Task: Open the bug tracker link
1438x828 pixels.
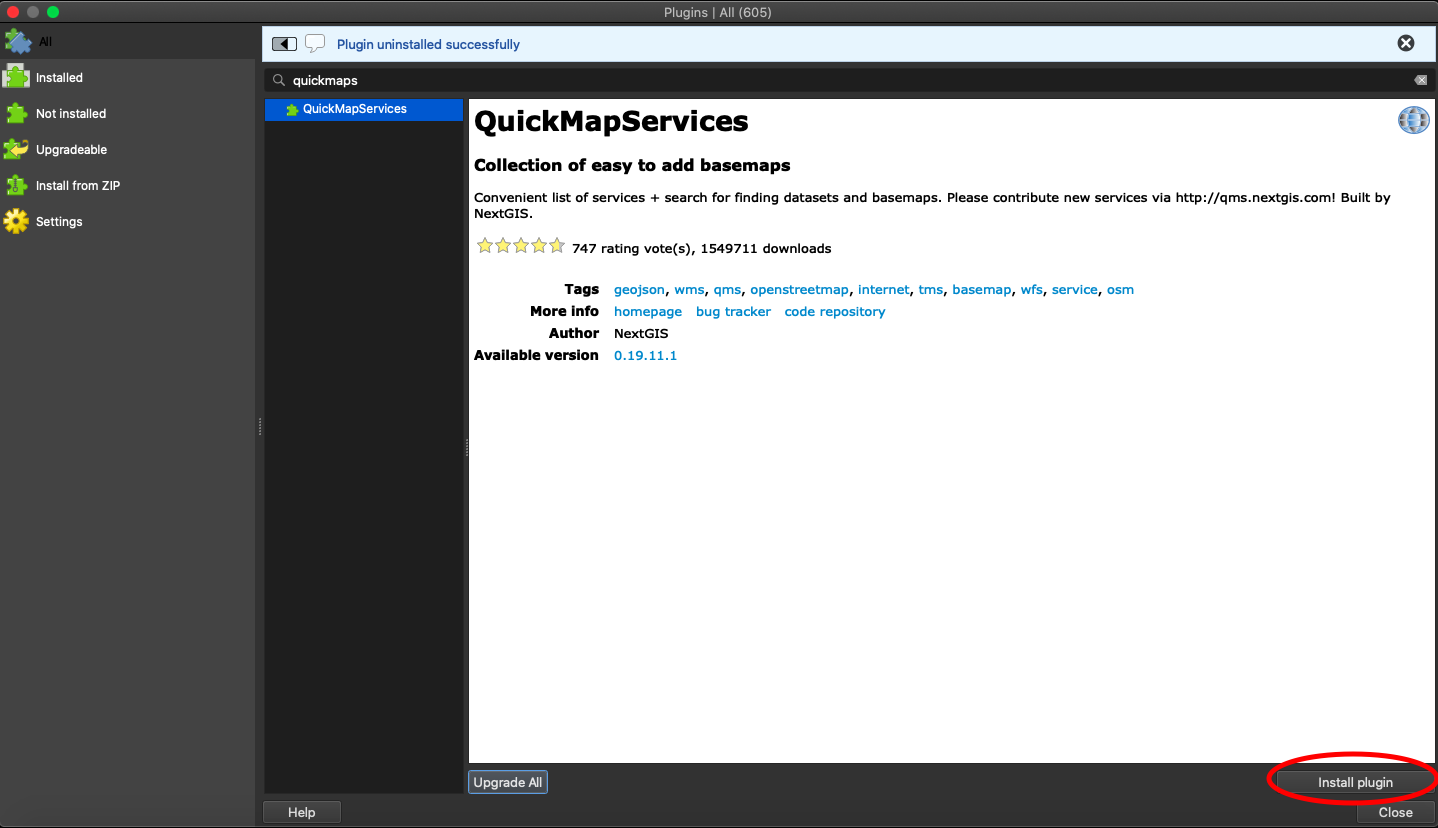Action: [733, 312]
